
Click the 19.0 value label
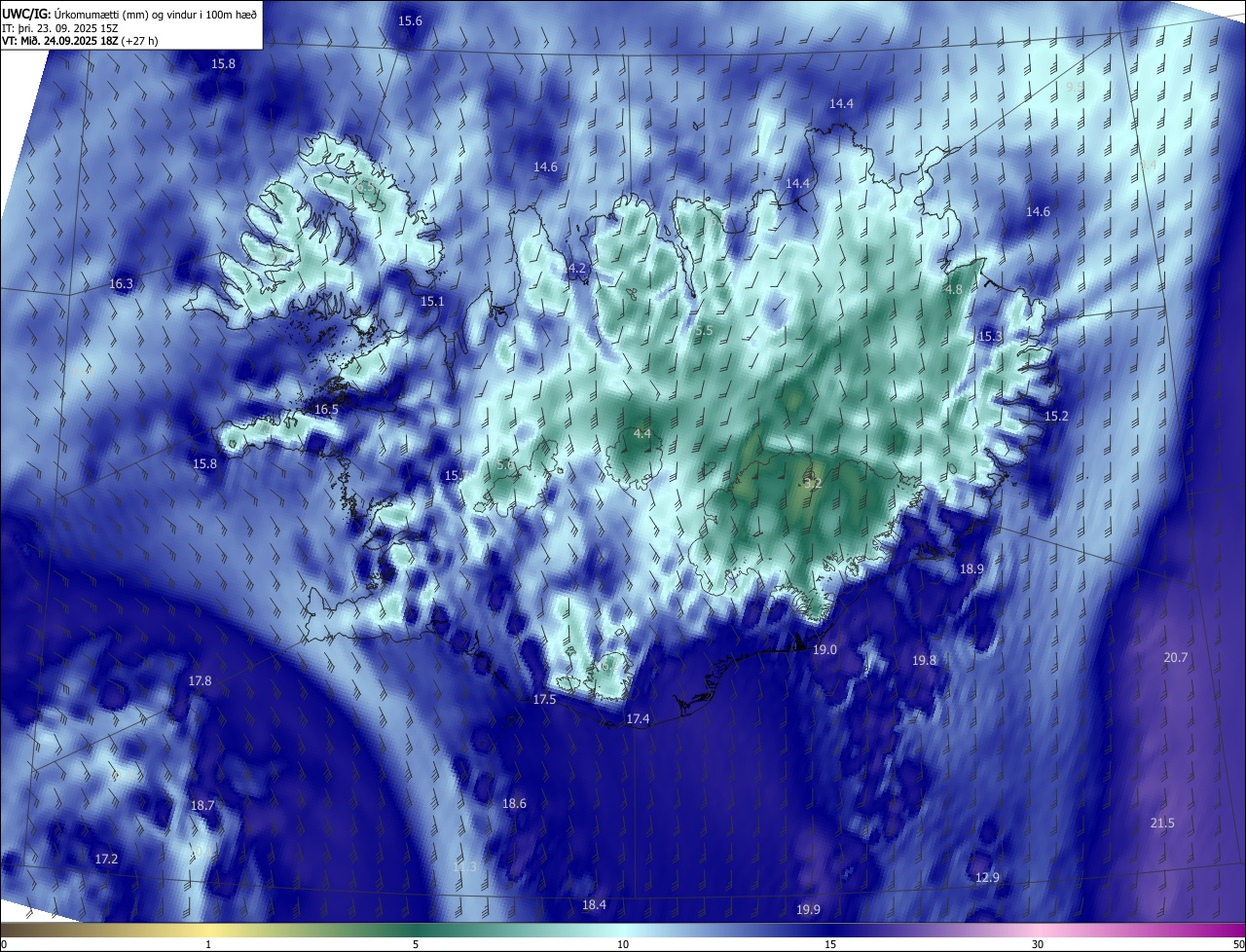point(825,649)
